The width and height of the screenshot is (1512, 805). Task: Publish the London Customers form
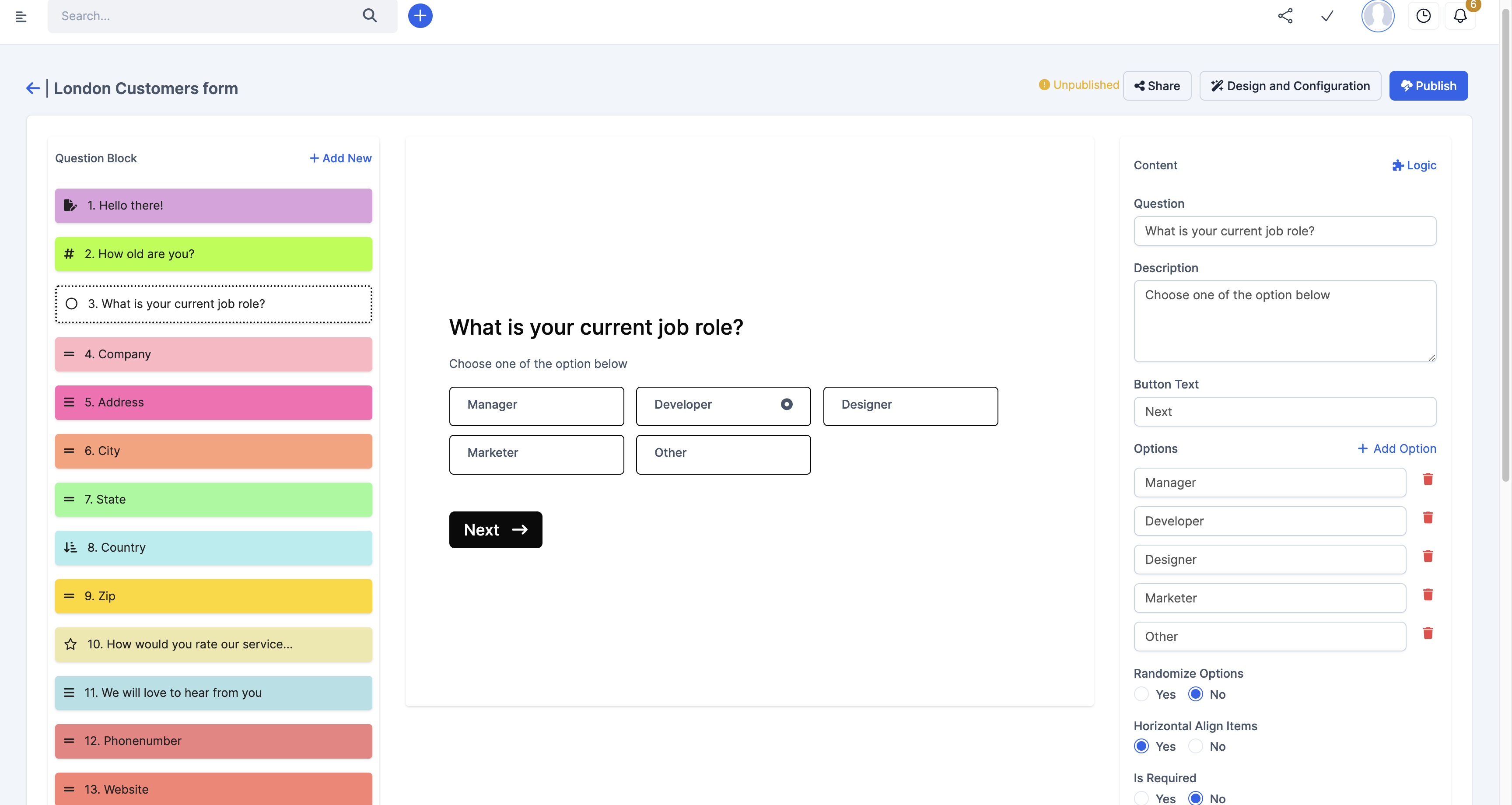pyautogui.click(x=1428, y=86)
